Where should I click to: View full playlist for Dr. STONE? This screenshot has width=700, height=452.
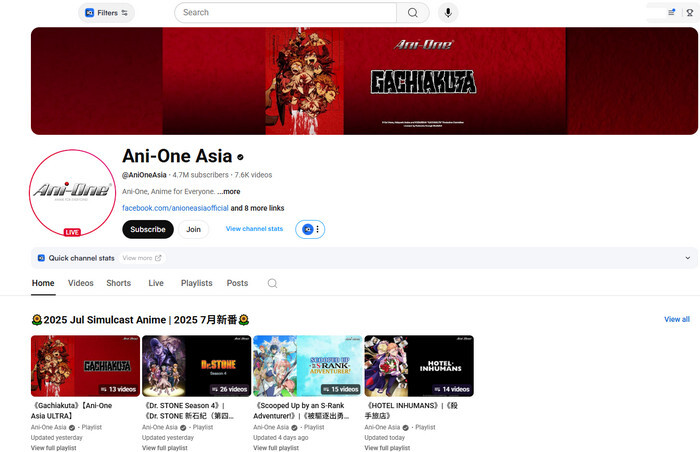[165, 448]
